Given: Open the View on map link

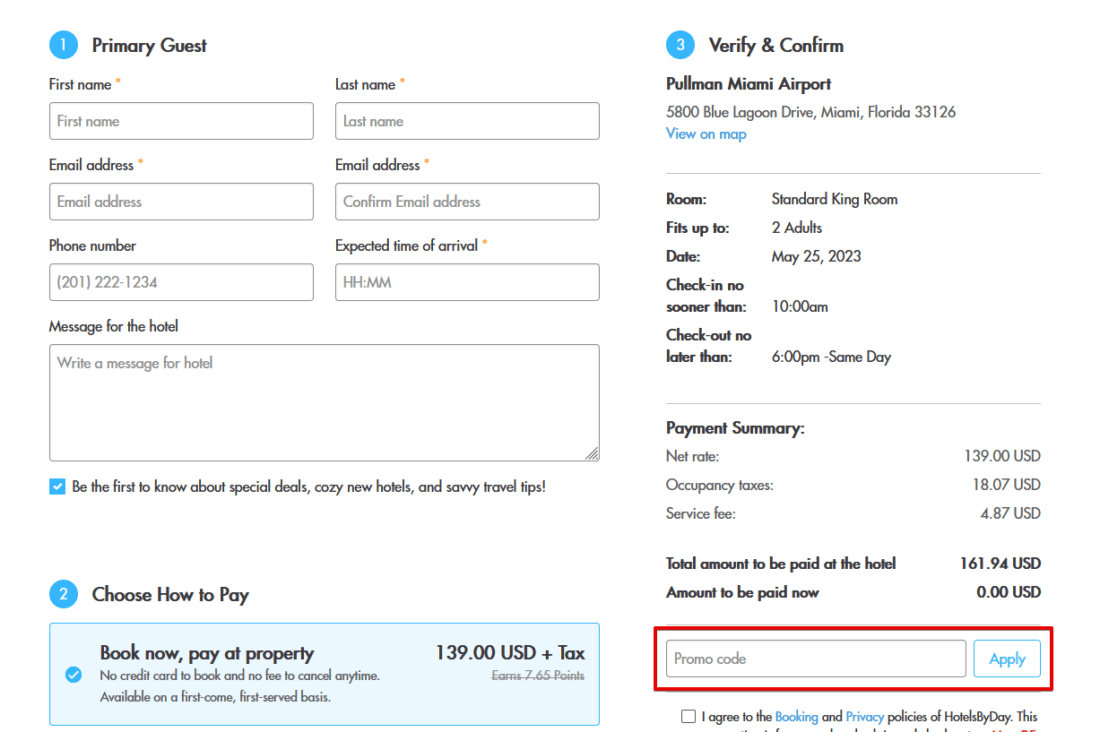Looking at the screenshot, I should (x=706, y=134).
